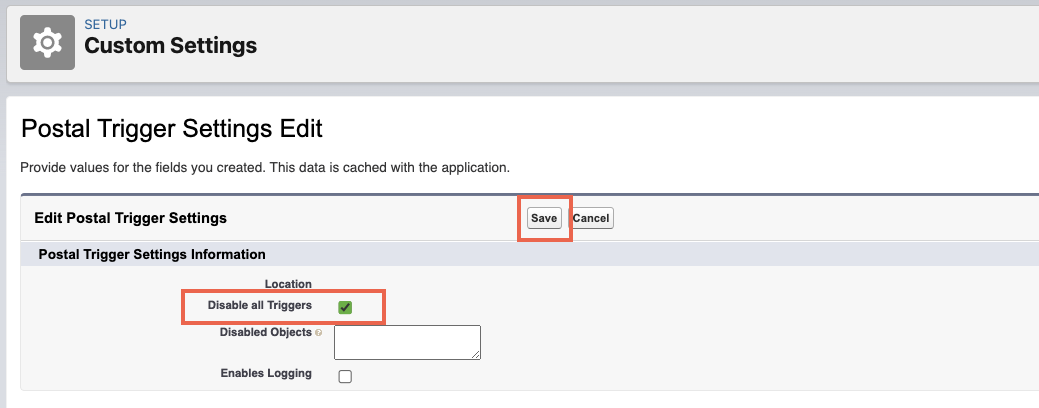This screenshot has width=1039, height=408.
Task: Cancel editing the trigger settings
Action: (591, 218)
